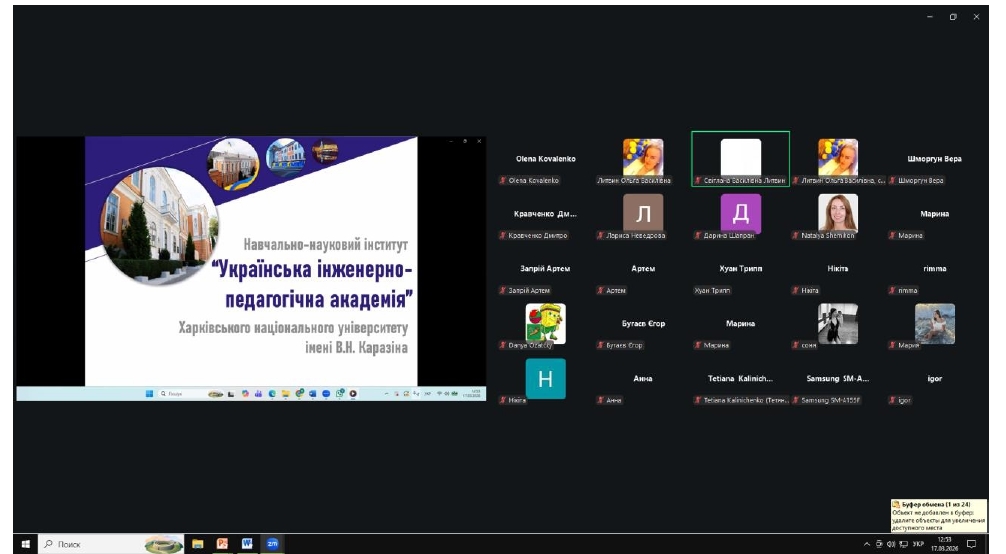Switch the УКР keyboard language indicator
Image resolution: width=1006 pixels, height=554 pixels.
point(918,544)
